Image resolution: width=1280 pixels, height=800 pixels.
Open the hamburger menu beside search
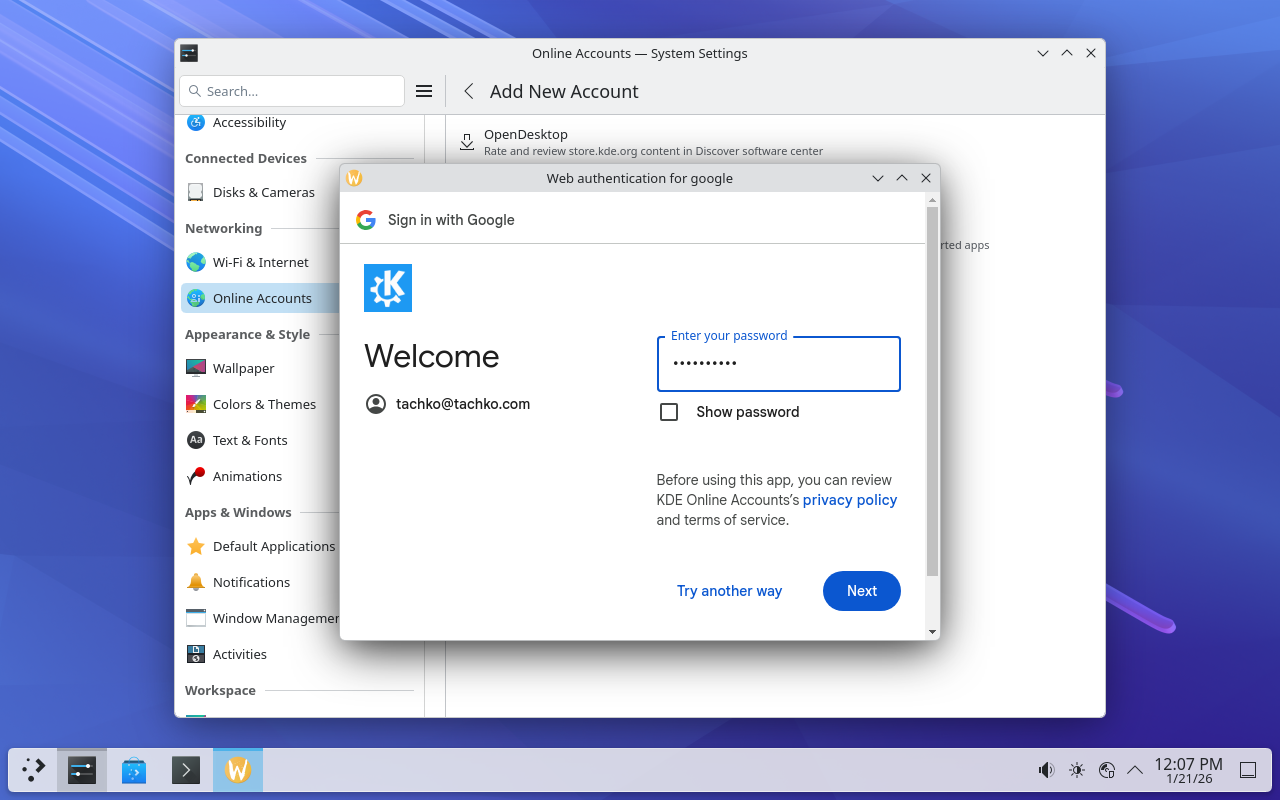[x=424, y=91]
